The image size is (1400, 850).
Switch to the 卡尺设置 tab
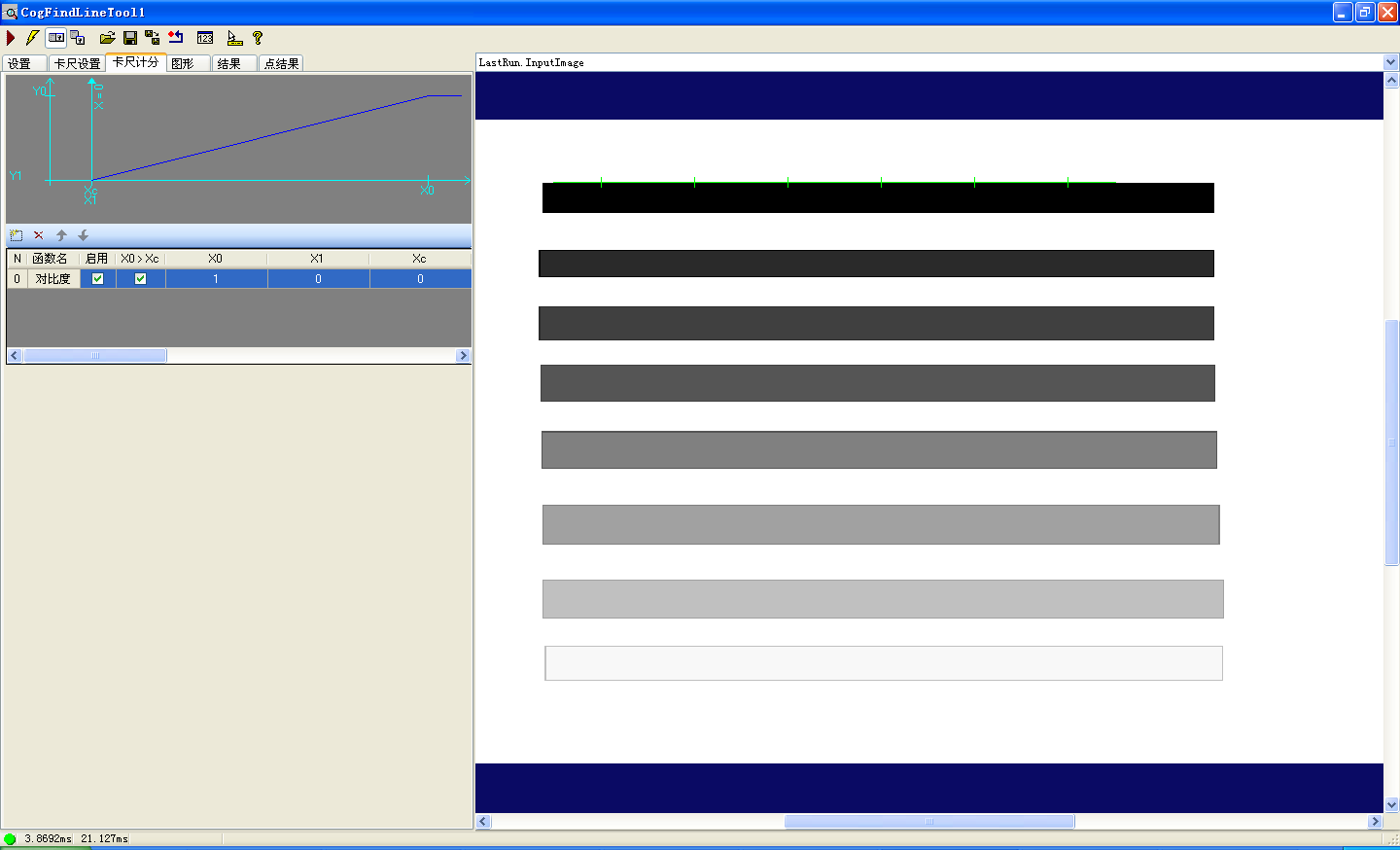point(78,63)
